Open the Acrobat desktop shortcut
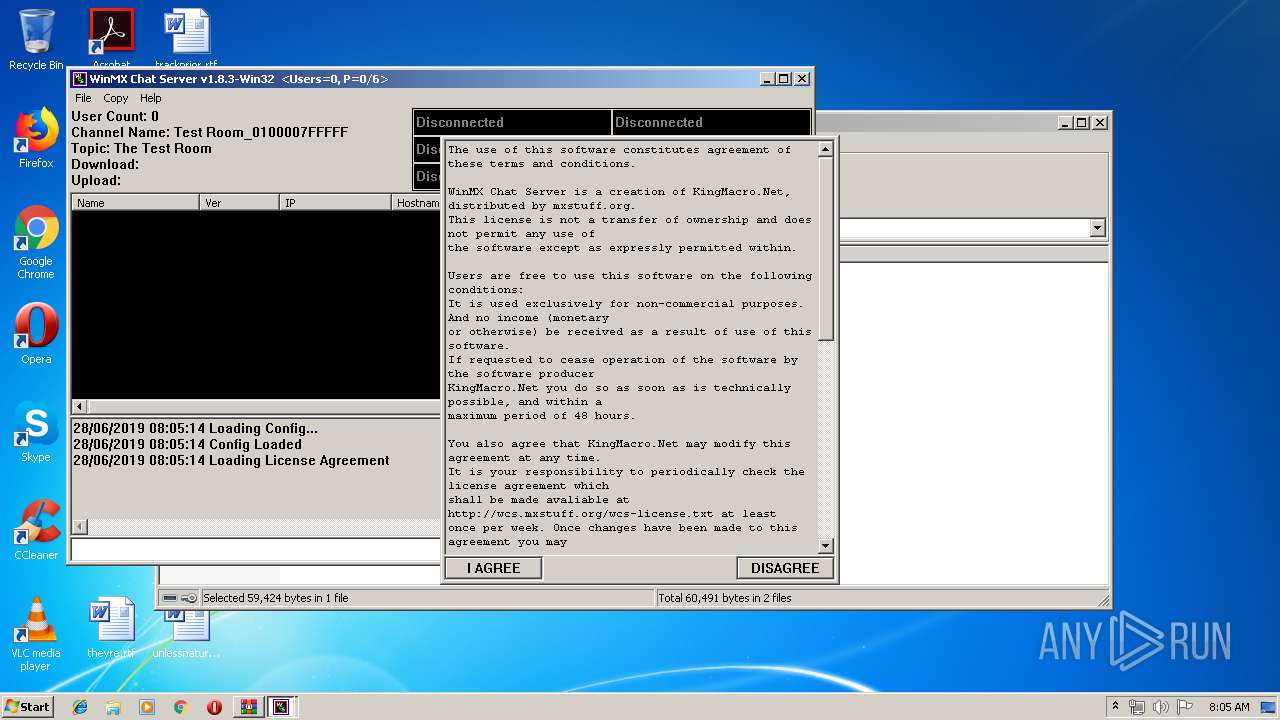The image size is (1280, 720). click(111, 38)
